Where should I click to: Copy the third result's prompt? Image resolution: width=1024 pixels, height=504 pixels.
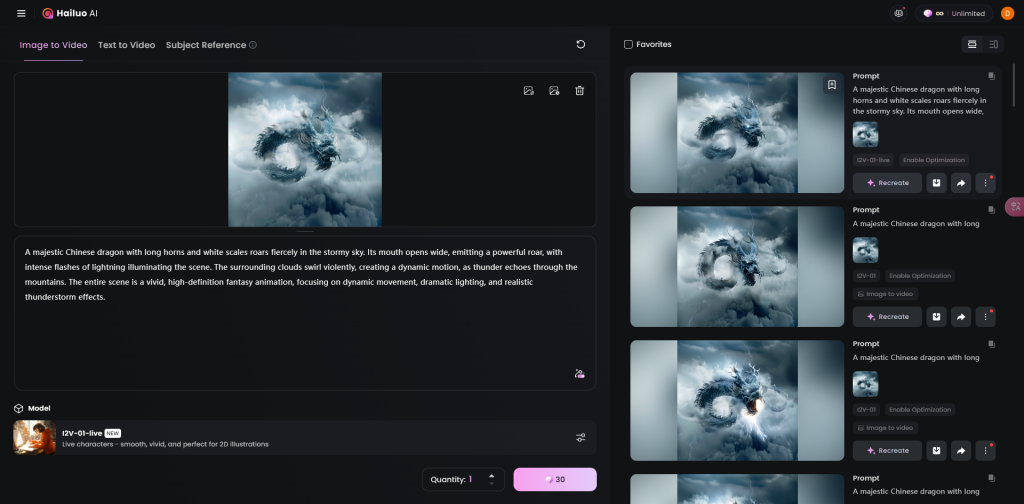tap(991, 343)
